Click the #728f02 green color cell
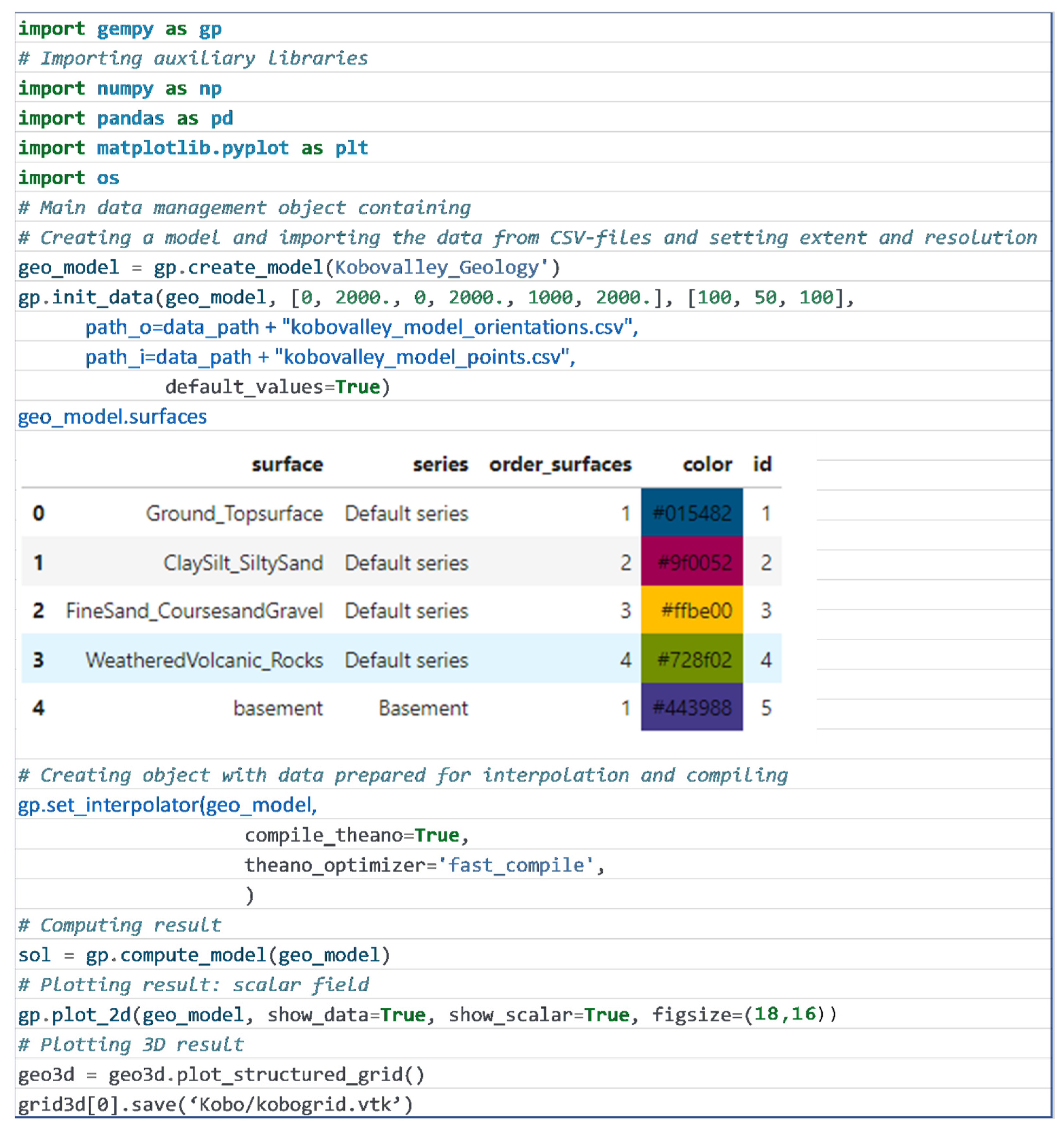 (691, 659)
